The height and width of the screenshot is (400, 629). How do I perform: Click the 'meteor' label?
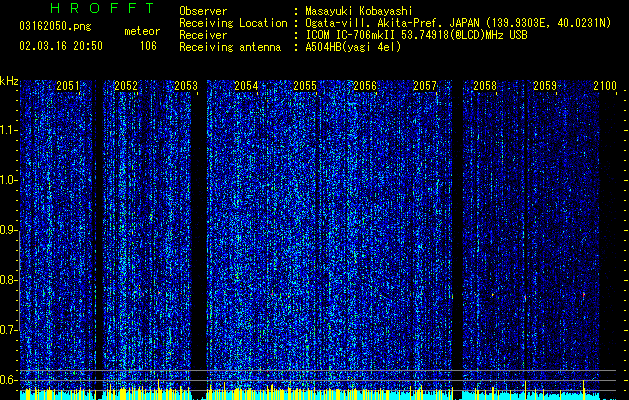pos(142,31)
